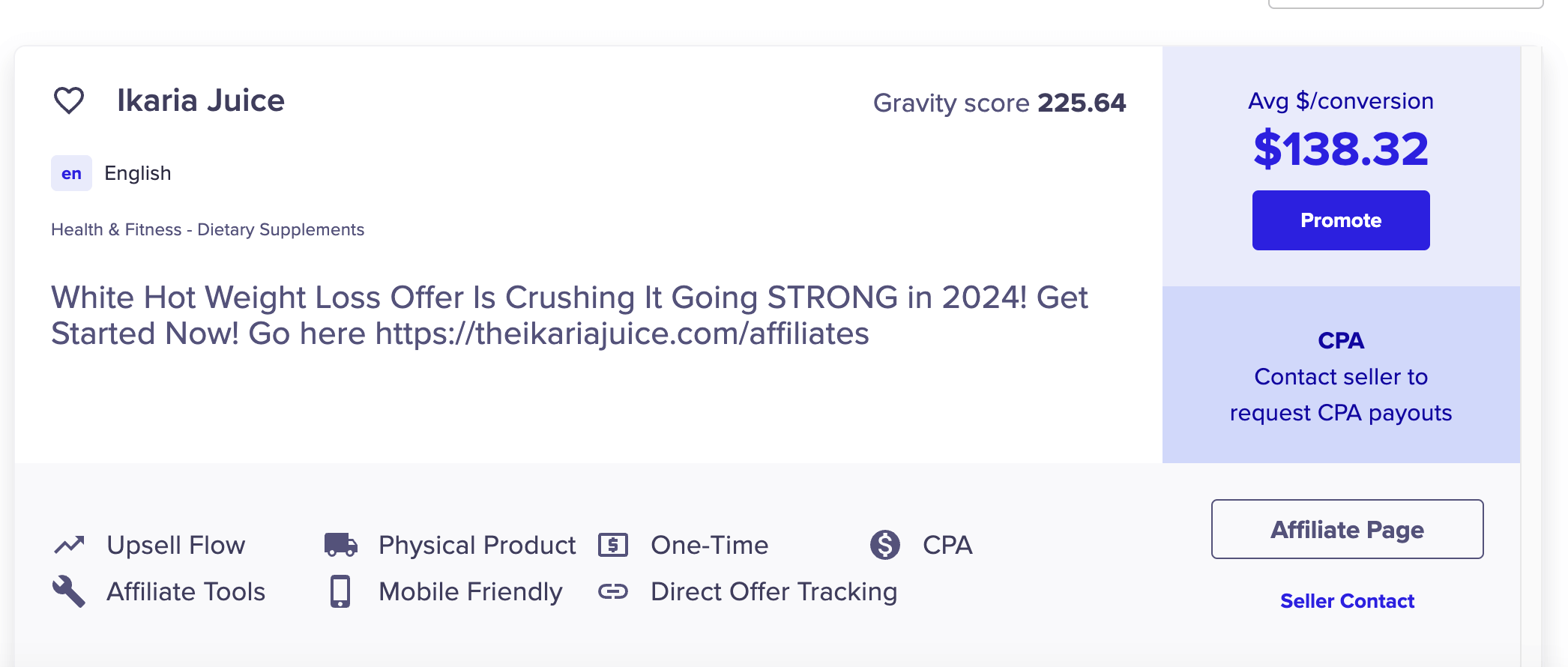Image resolution: width=1568 pixels, height=667 pixels.
Task: Open Health & Fitness - Dietary Supplements category
Action: pos(208,229)
